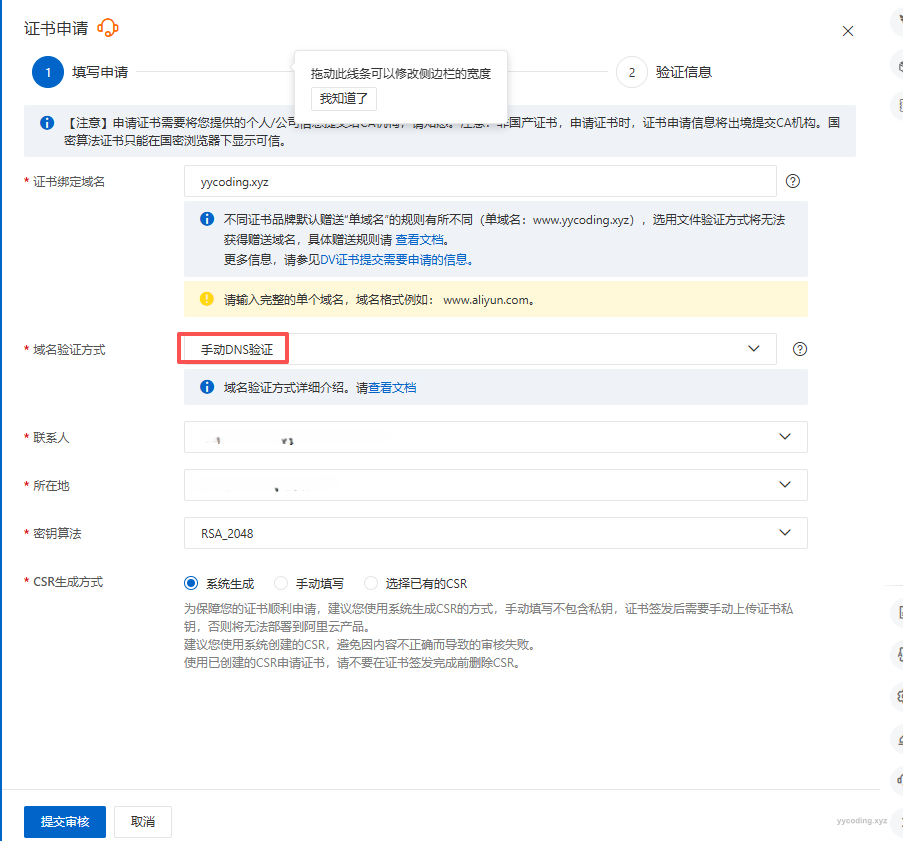Click help icon next to 域名验证方式 dropdown
The height and width of the screenshot is (841, 903).
[x=799, y=349]
